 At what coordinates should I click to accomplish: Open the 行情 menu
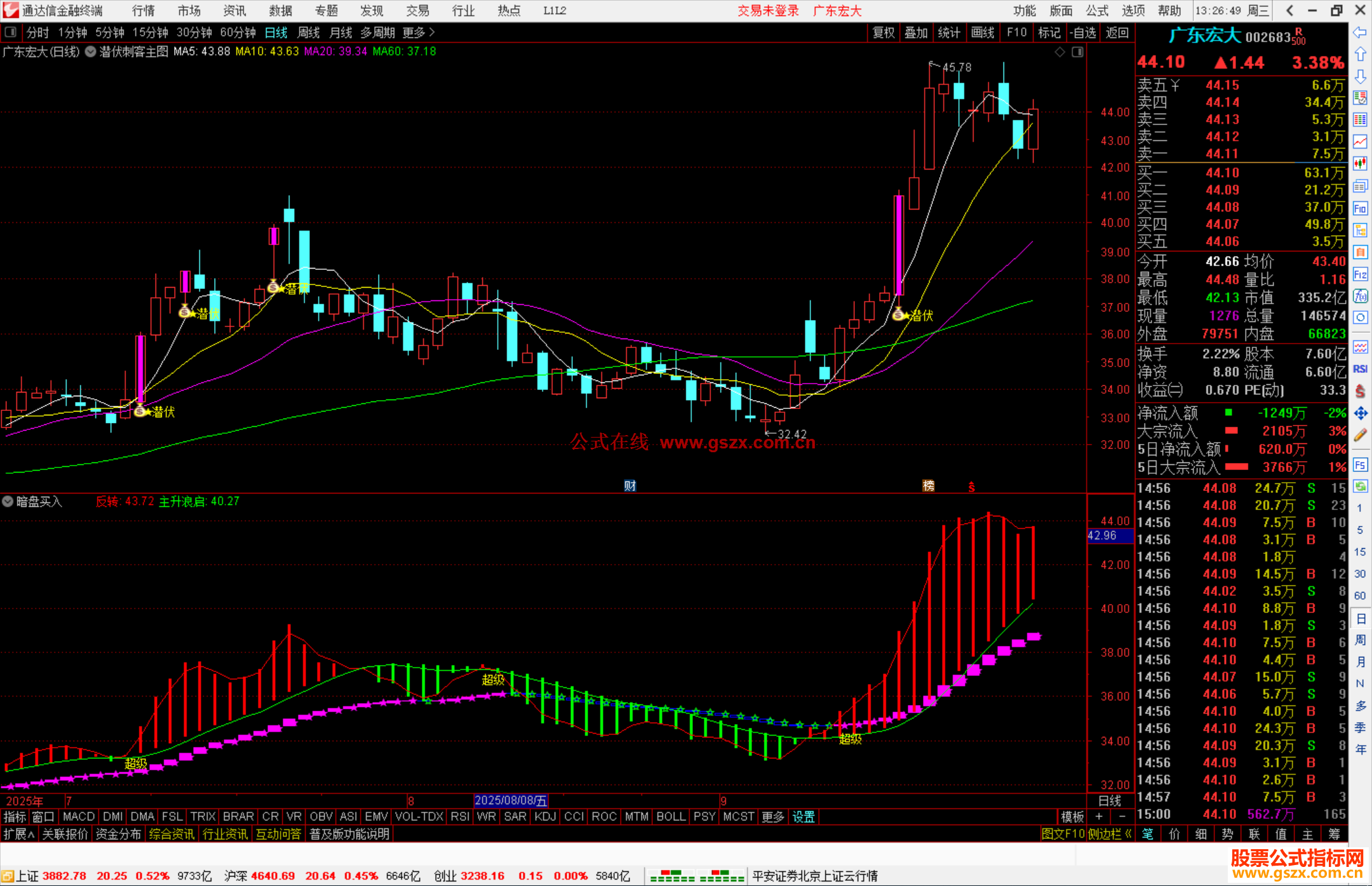pyautogui.click(x=144, y=11)
